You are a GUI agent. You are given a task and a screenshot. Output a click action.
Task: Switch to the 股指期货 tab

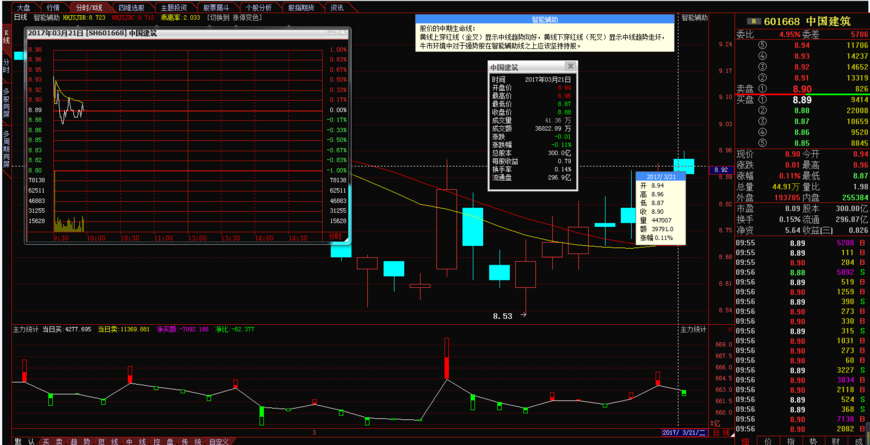(x=301, y=8)
